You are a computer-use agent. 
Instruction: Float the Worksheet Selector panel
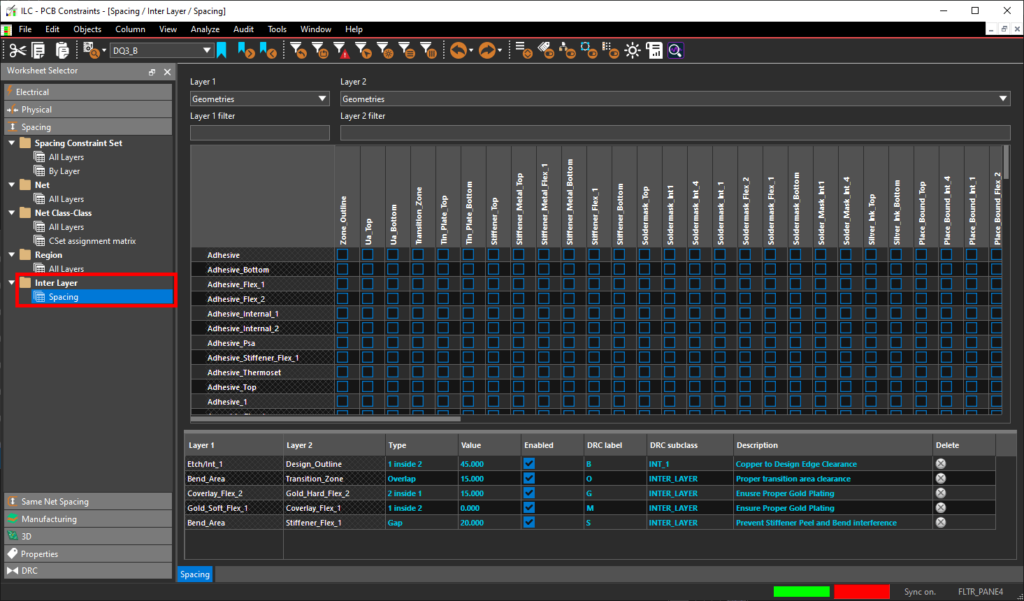pos(152,72)
